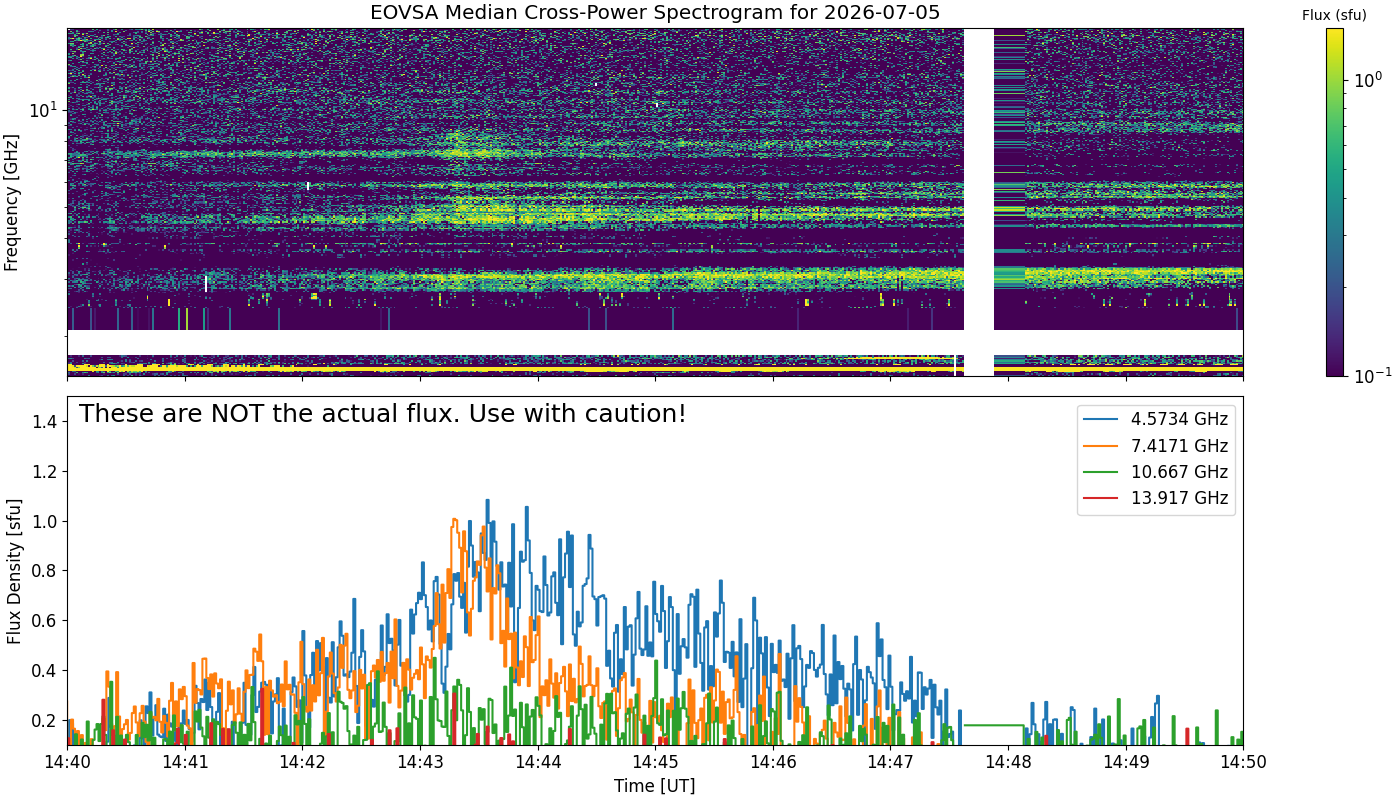Click the 14:43 time axis tick label

click(420, 762)
